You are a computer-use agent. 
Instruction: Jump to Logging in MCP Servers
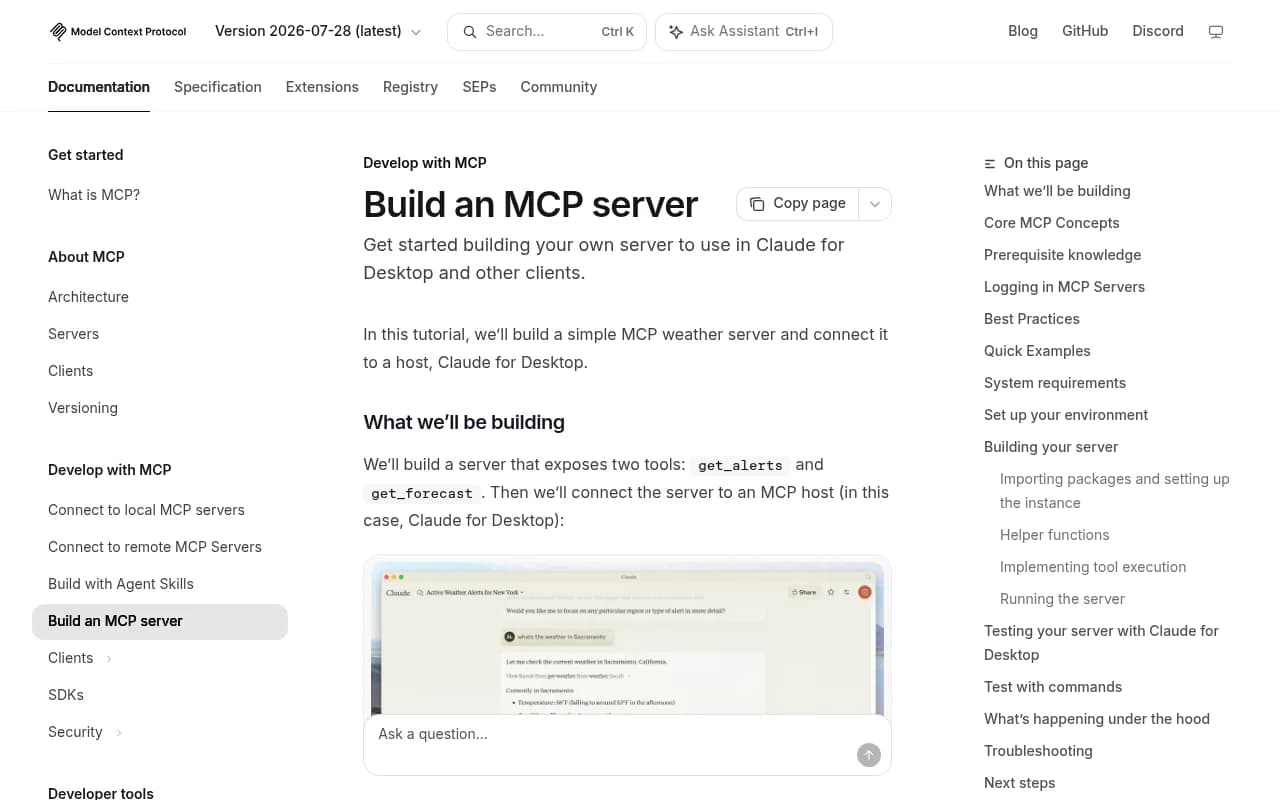(1064, 287)
